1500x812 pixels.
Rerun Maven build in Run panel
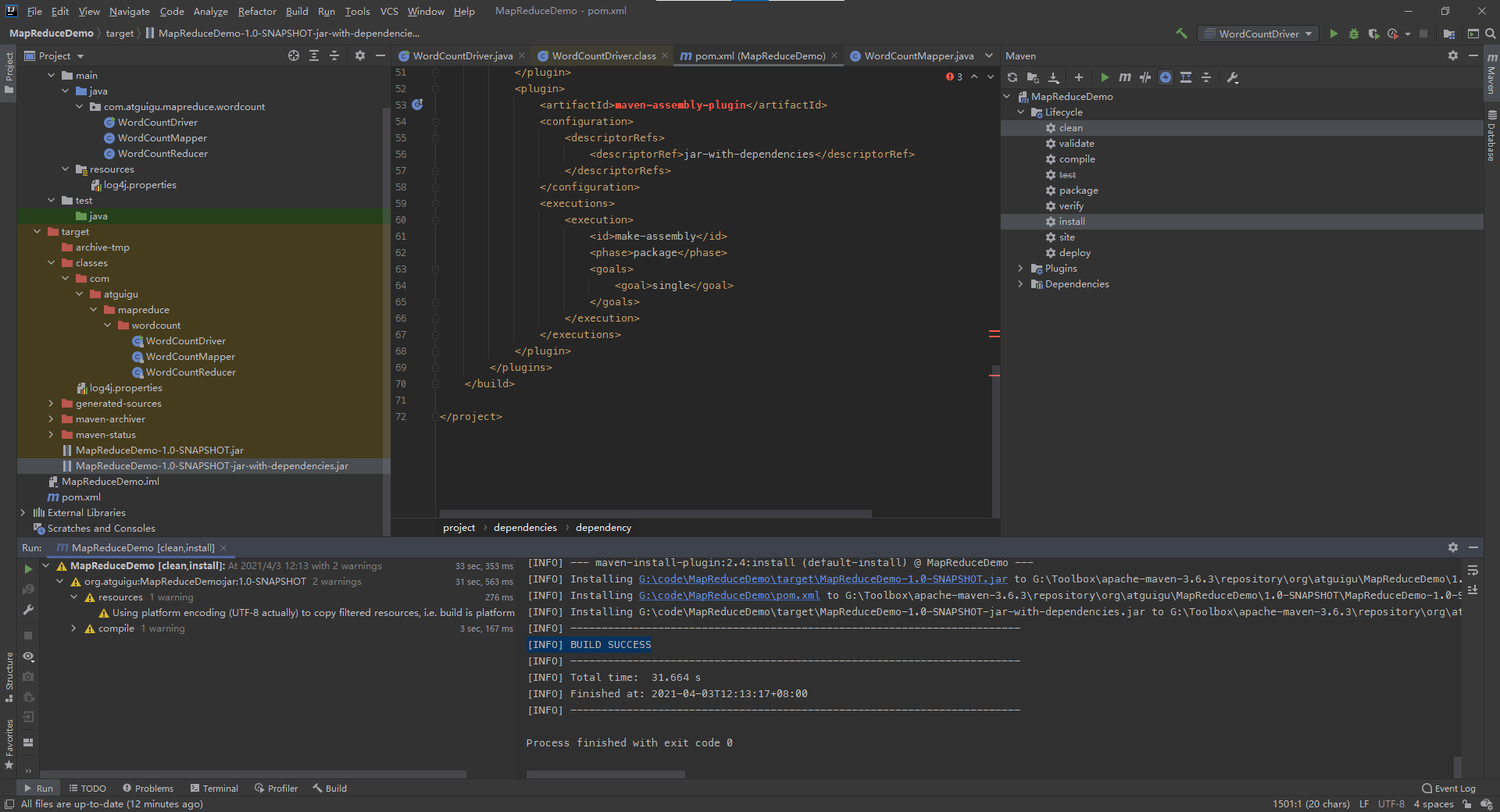[28, 569]
